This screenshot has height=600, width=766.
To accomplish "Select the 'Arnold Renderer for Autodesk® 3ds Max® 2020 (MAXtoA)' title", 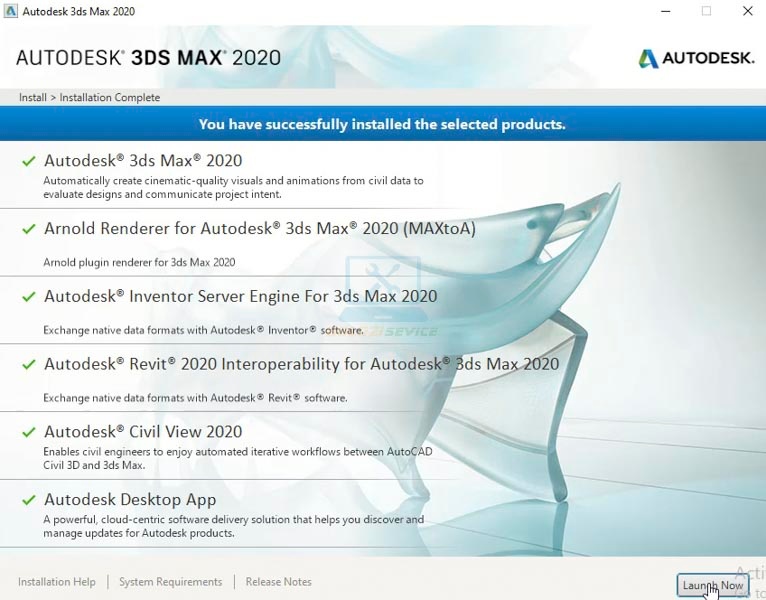I will tap(260, 229).
